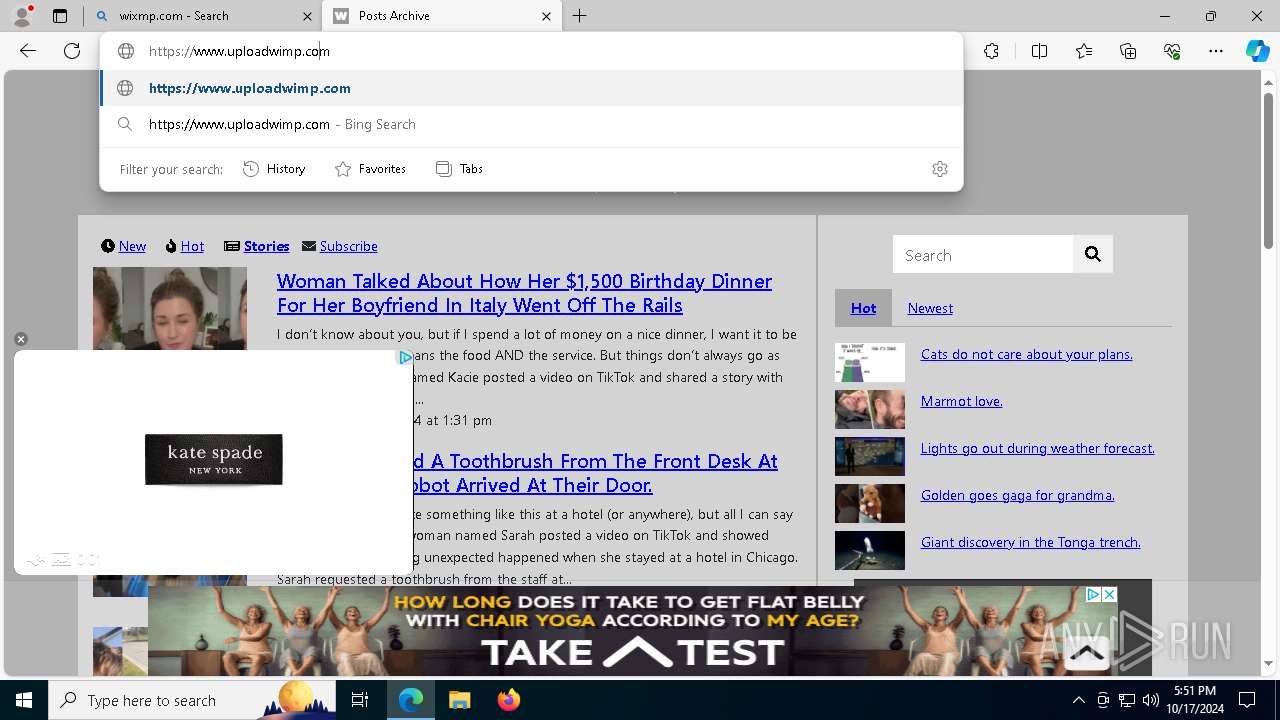
Task: Open Task View on the taskbar
Action: (360, 700)
